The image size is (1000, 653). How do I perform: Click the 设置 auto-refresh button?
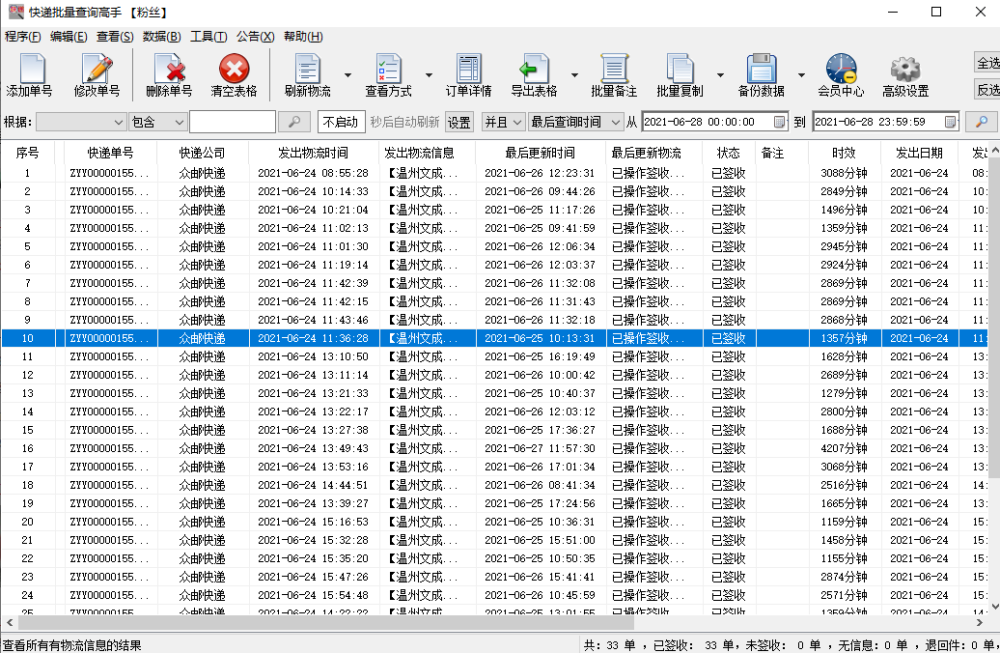tap(459, 122)
